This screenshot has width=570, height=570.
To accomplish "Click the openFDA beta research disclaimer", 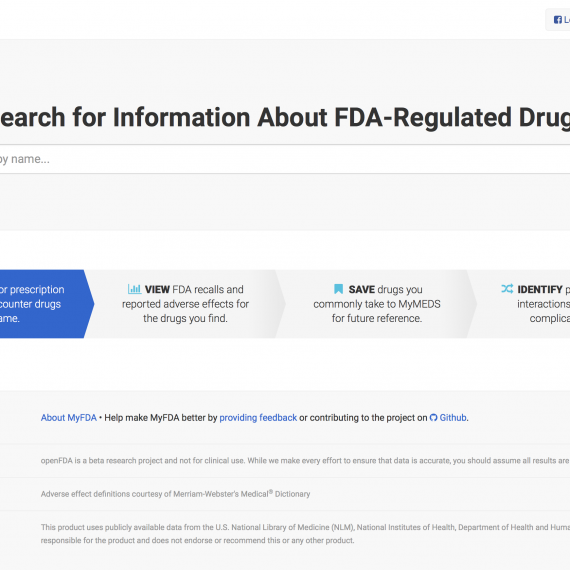I will [x=305, y=461].
